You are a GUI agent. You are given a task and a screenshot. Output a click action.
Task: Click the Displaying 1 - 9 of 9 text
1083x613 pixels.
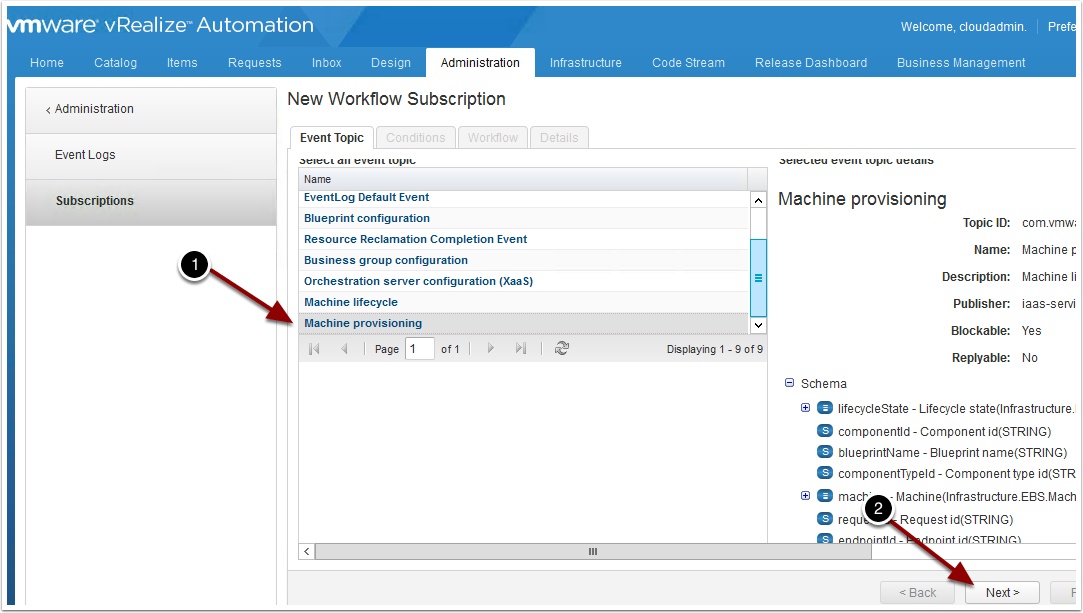click(x=715, y=349)
